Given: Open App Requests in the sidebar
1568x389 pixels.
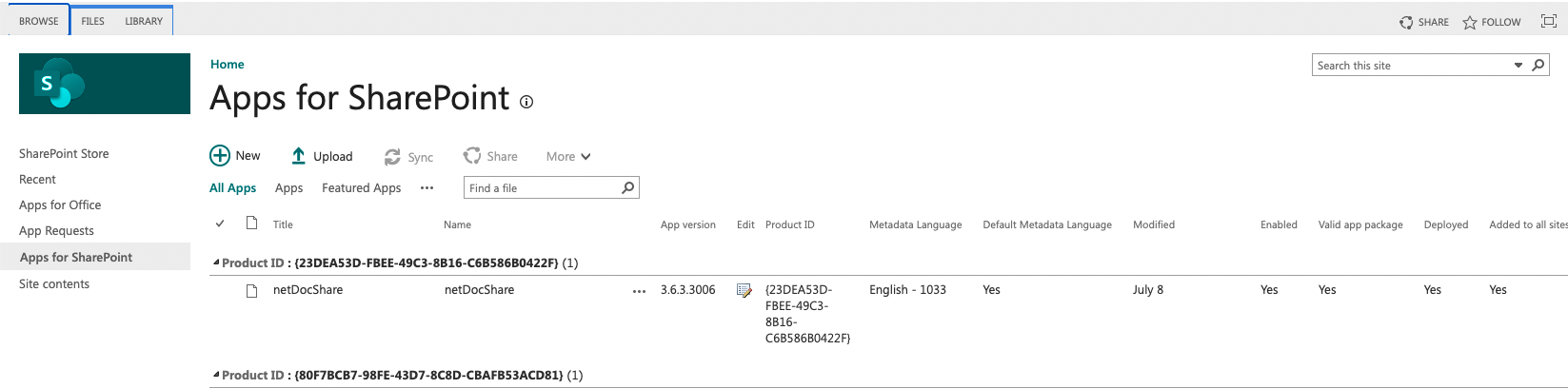Looking at the screenshot, I should (x=56, y=230).
